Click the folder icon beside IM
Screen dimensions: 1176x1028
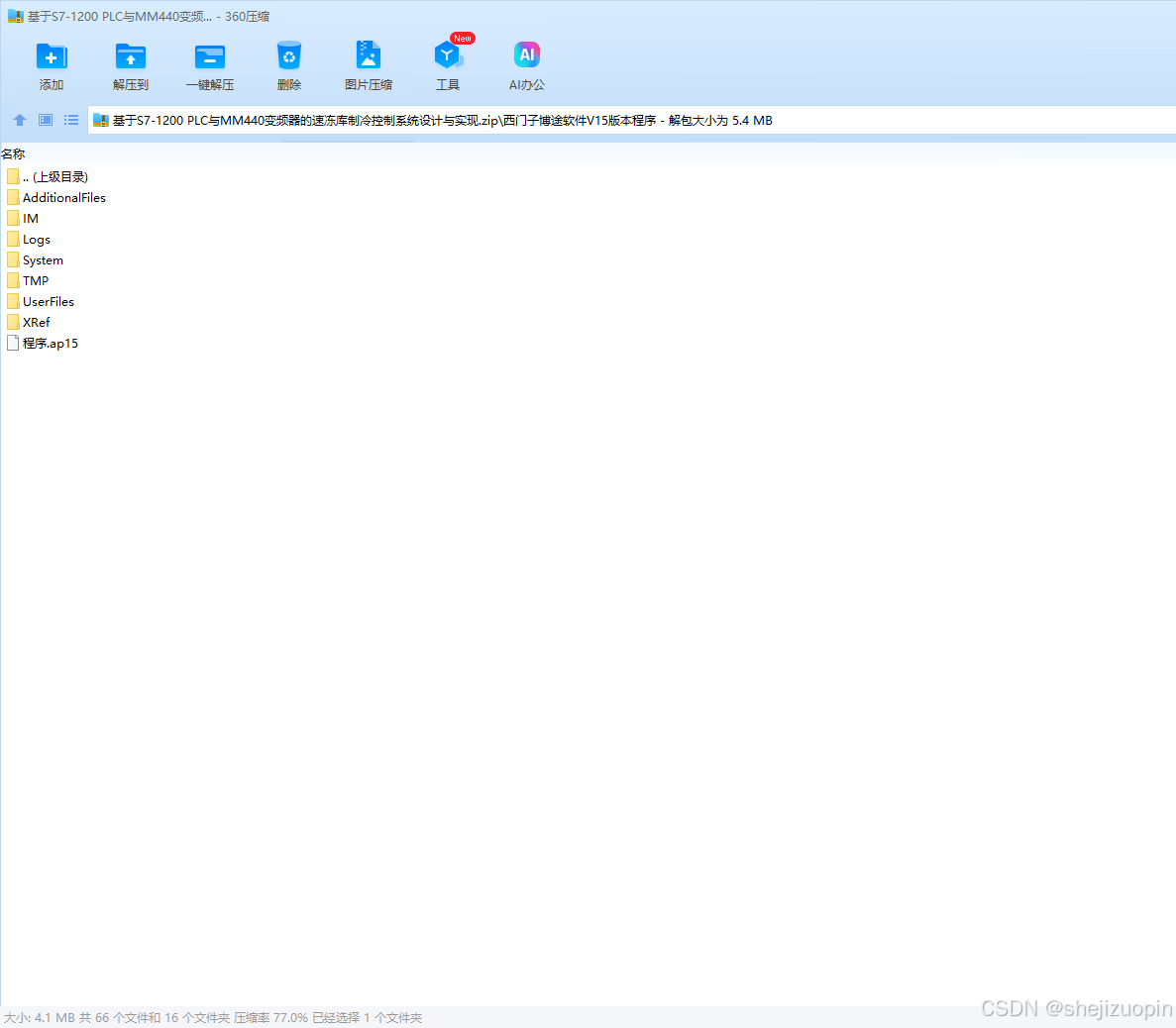pos(13,219)
